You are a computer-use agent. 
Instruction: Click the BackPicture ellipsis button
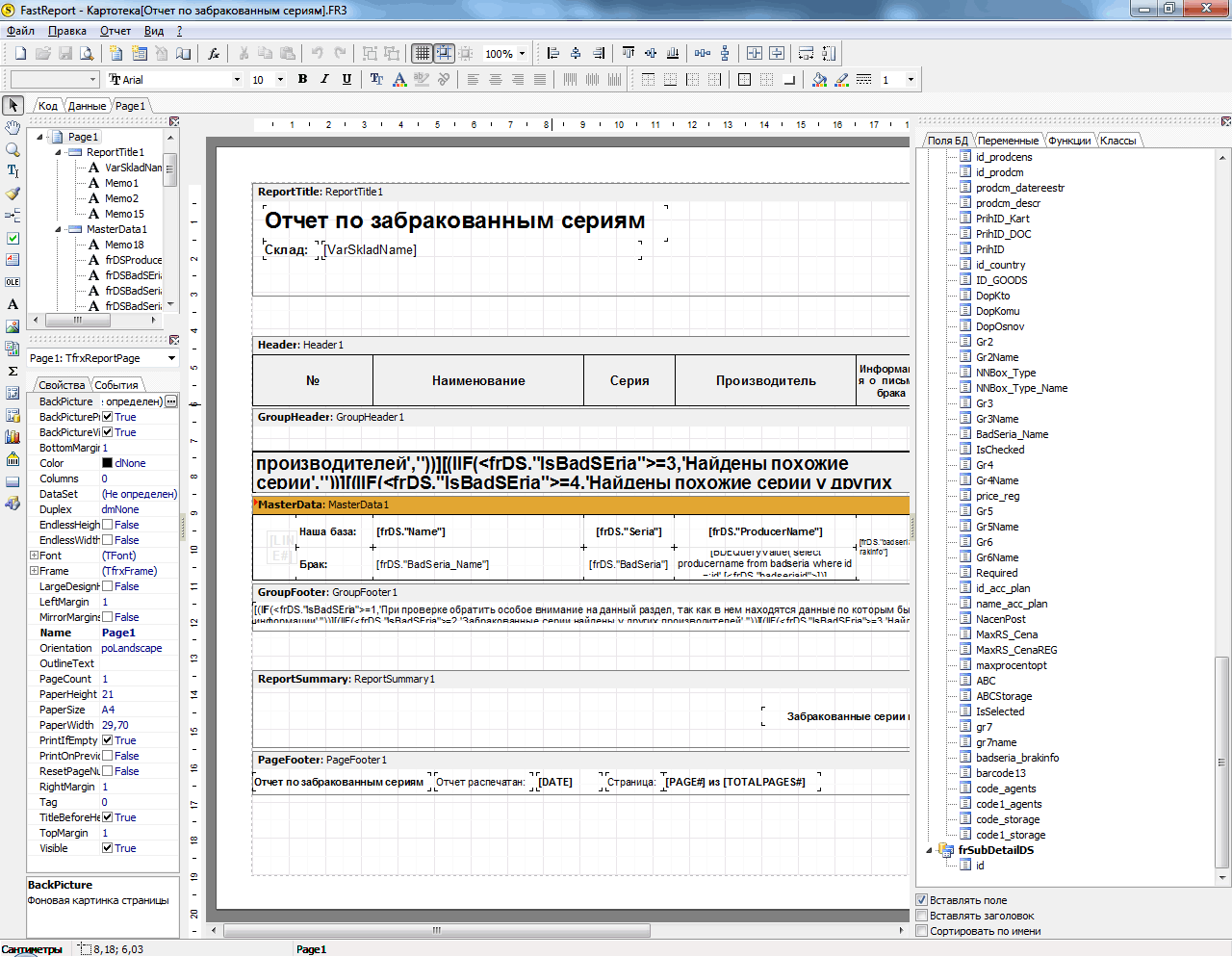coord(171,401)
